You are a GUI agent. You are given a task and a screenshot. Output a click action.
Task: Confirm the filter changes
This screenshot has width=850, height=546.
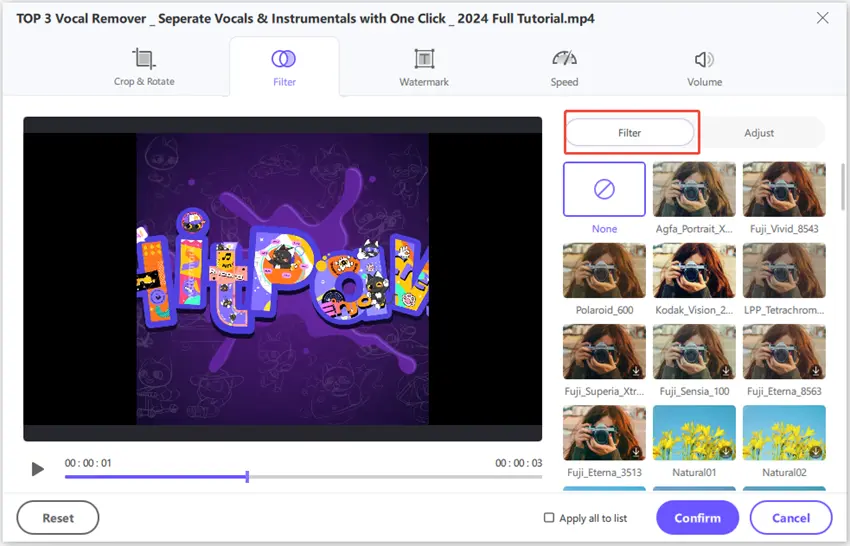tap(698, 518)
